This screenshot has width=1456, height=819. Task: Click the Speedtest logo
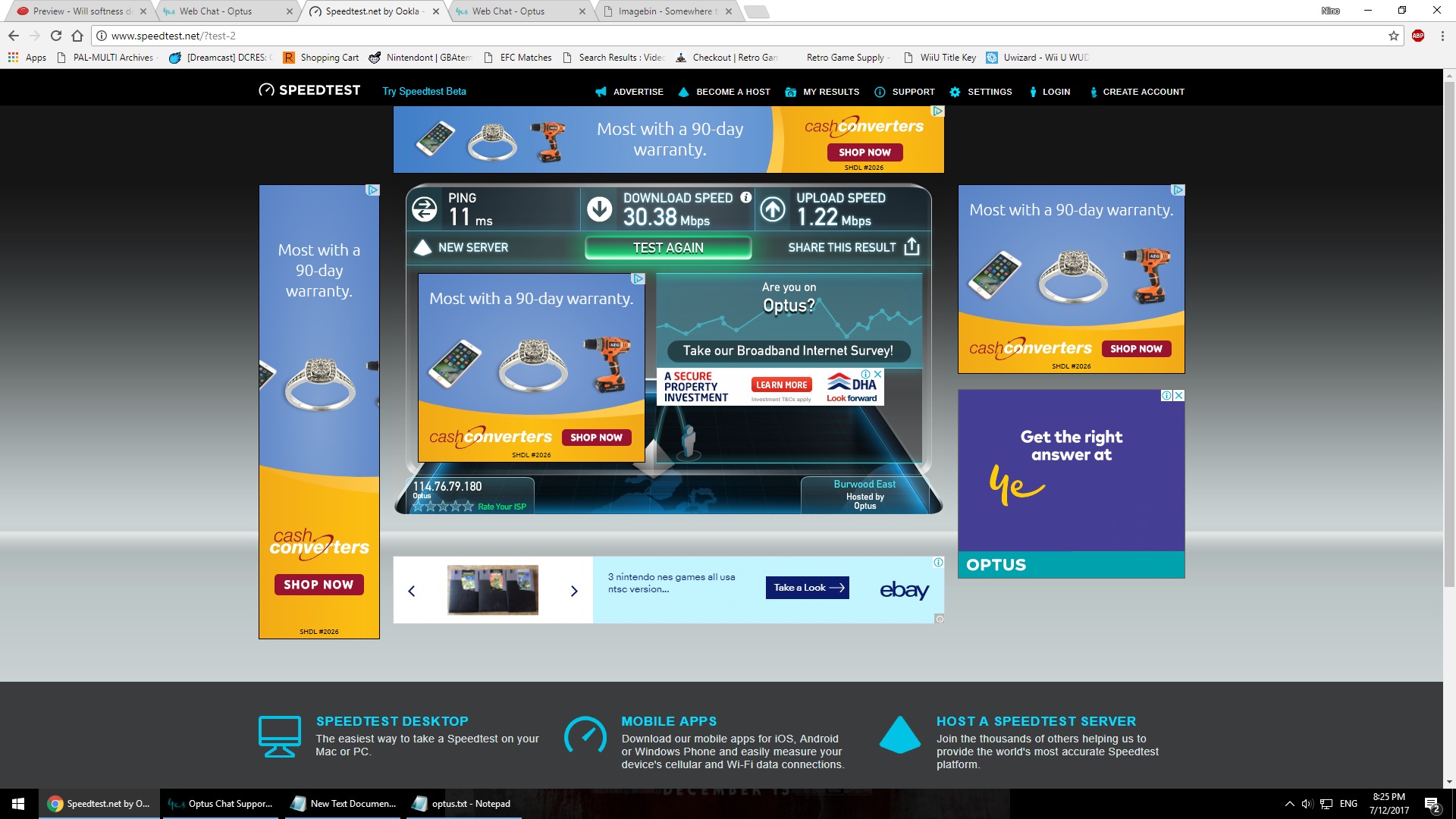309,90
